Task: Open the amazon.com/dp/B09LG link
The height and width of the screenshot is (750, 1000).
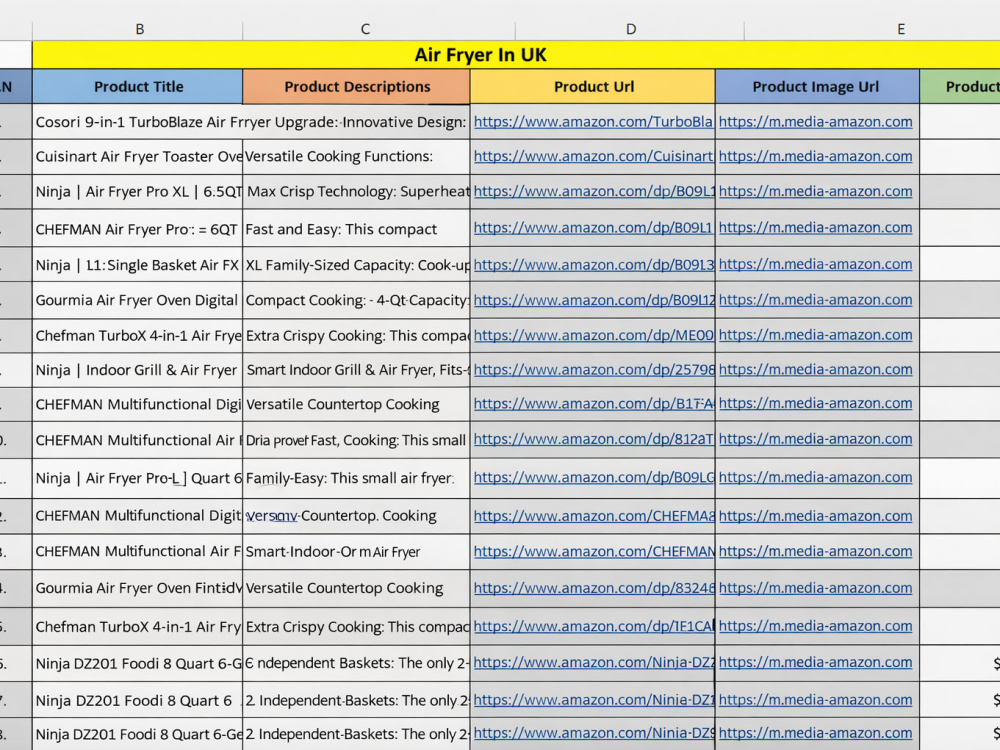Action: (x=594, y=477)
